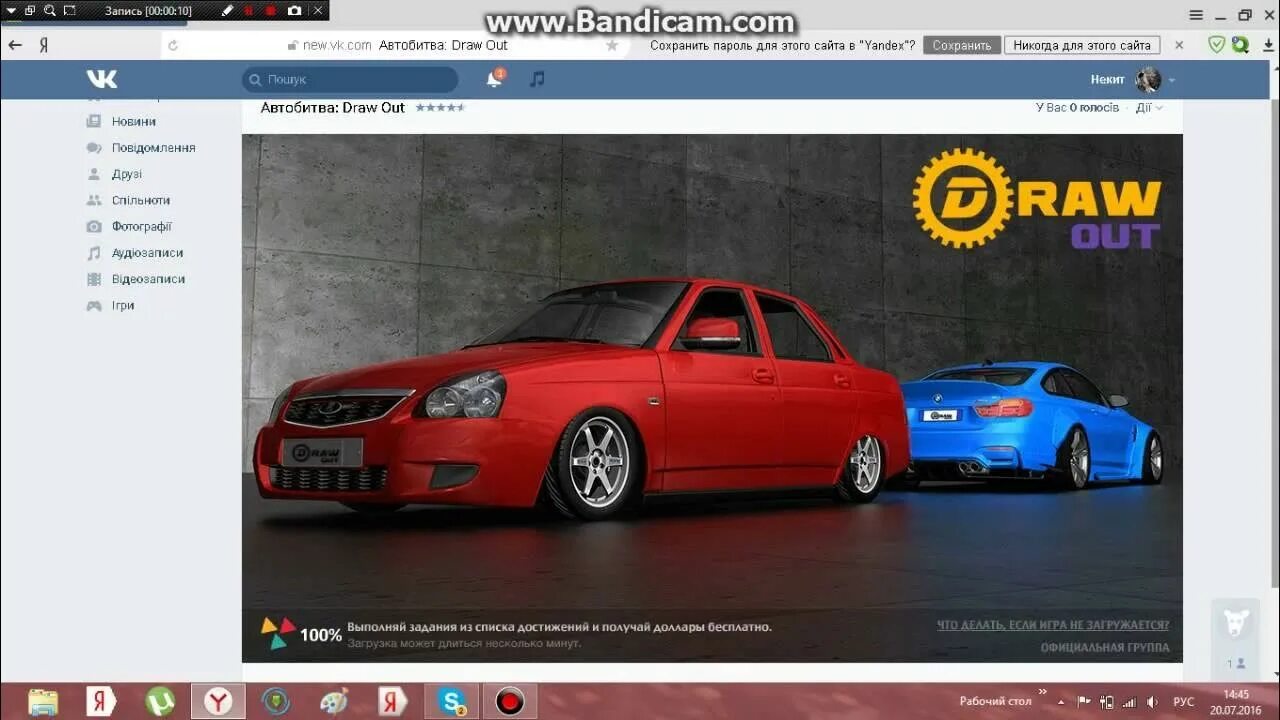Open the green browser extension icon
This screenshot has height=720, width=1280.
click(1240, 44)
